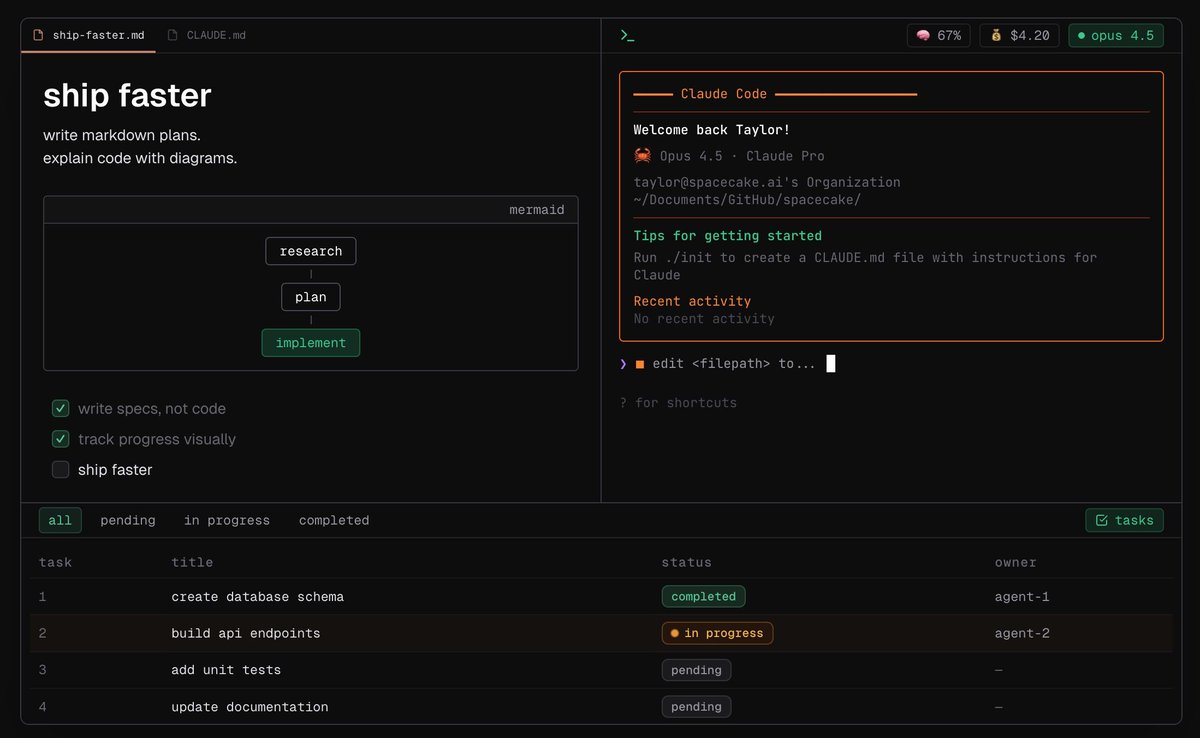
Task: Select the 'create database schema' task title
Action: (258, 597)
